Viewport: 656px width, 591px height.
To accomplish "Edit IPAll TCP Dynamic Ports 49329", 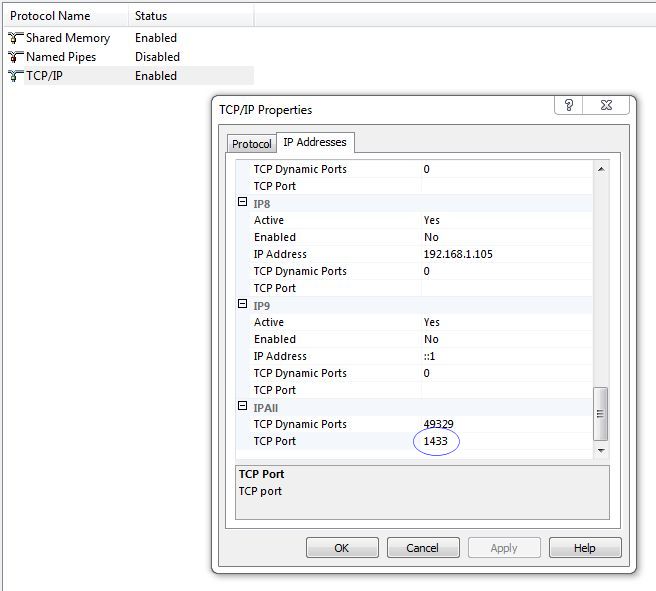I will 438,424.
